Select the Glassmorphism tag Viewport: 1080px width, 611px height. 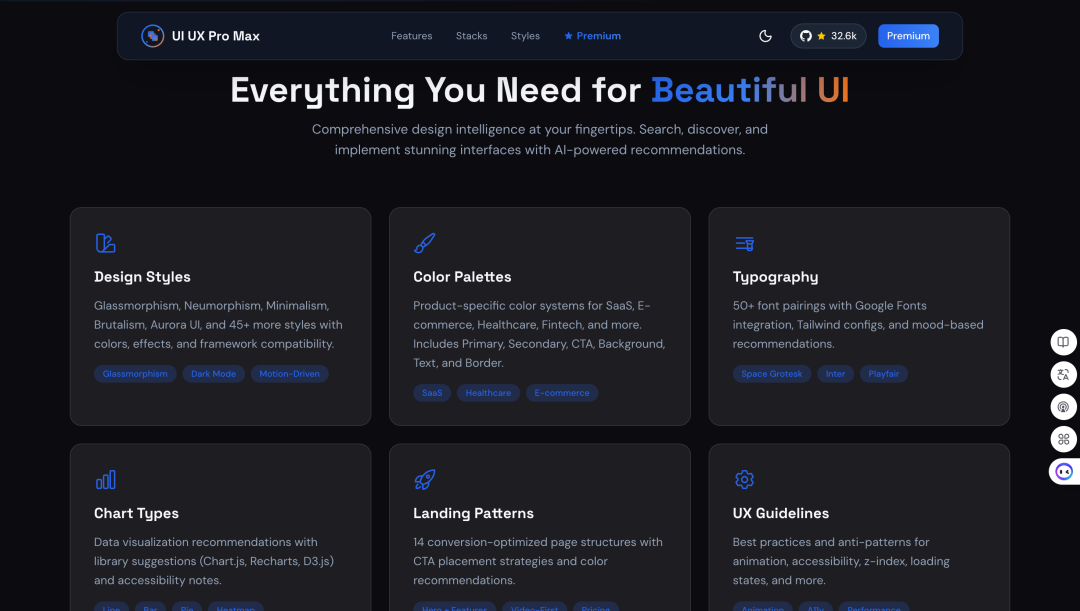tap(135, 374)
